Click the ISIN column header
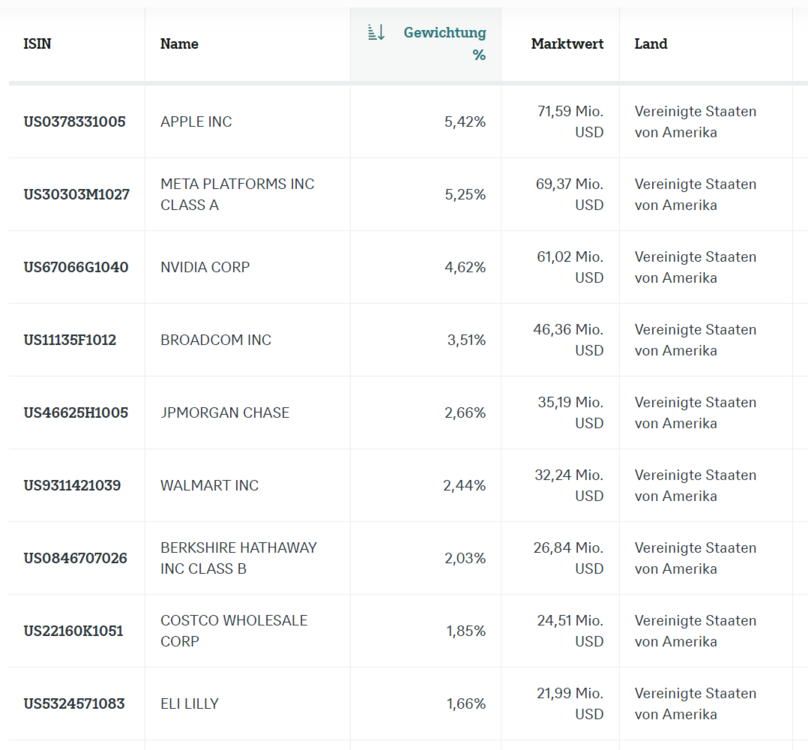The width and height of the screenshot is (808, 750). [x=37, y=44]
